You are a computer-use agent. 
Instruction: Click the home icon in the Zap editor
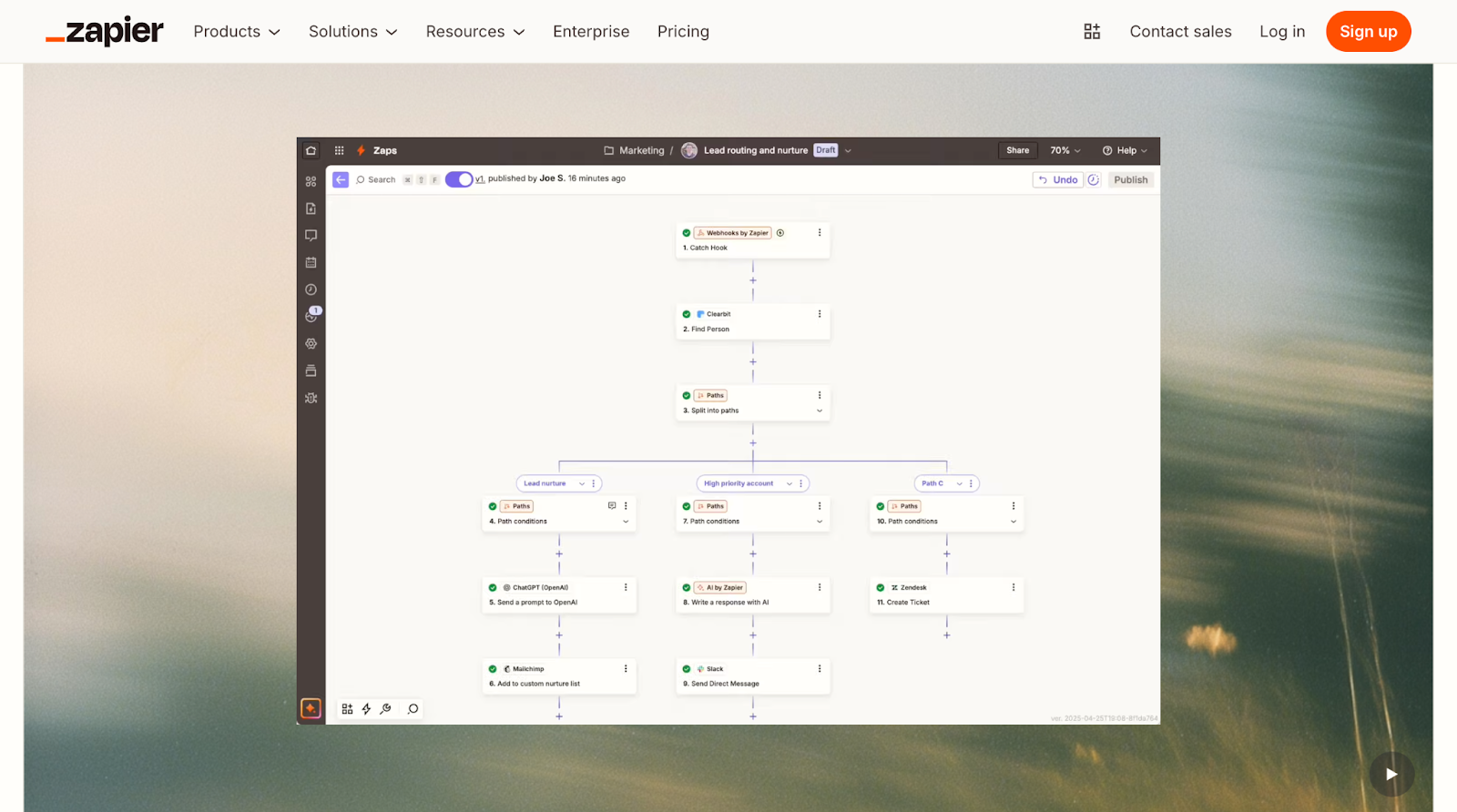[311, 150]
